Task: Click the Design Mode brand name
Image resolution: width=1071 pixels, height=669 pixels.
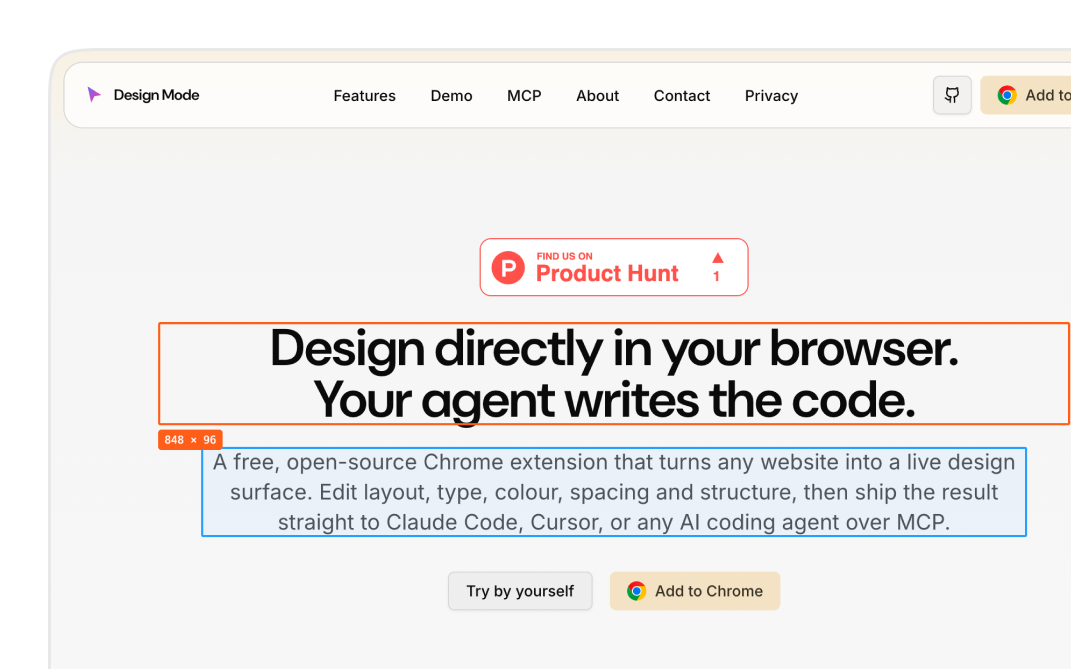Action: (x=156, y=95)
